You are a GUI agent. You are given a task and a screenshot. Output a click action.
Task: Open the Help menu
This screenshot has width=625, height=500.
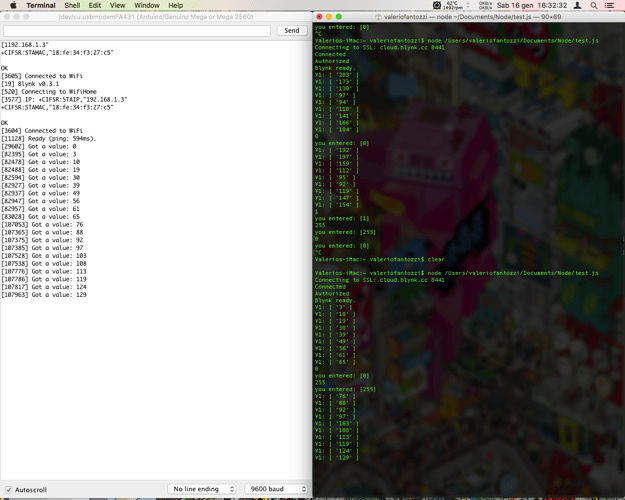(175, 5)
